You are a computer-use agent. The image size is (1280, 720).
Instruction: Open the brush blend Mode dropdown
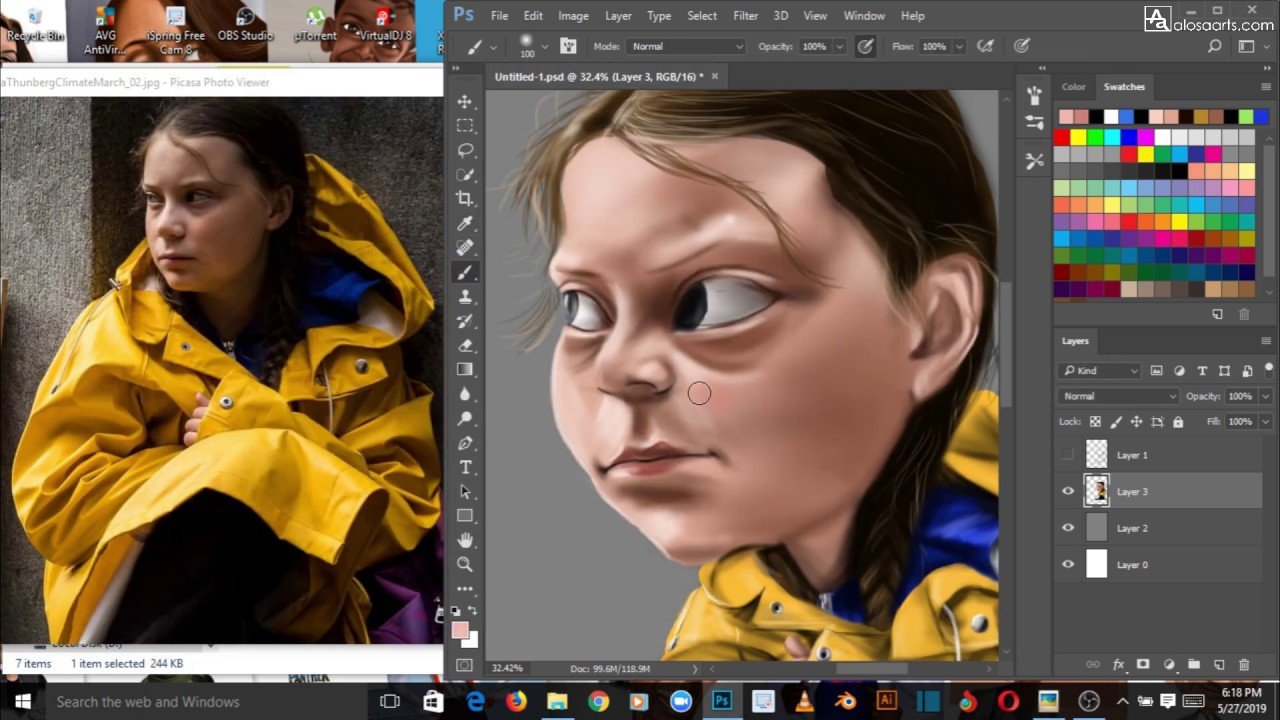point(685,47)
